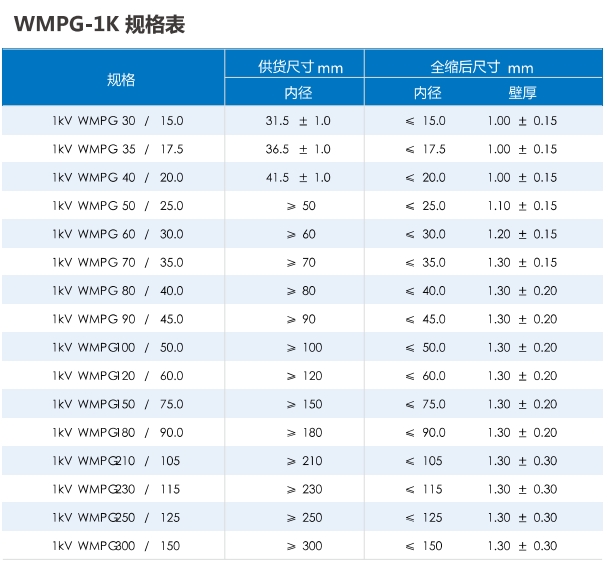Select supplied diameter '≥ 150'
This screenshot has height=577, width=610.
tap(305, 404)
